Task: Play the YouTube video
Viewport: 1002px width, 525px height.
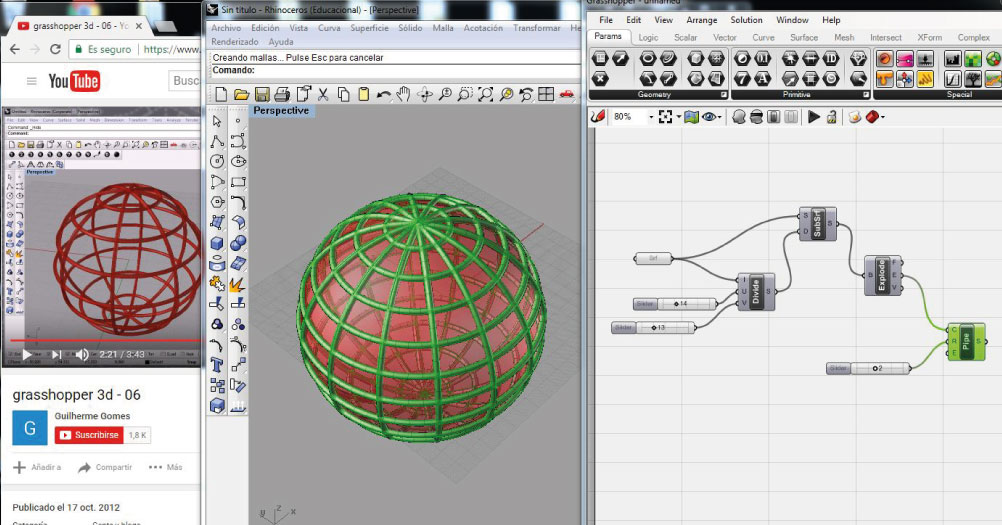Action: (x=27, y=354)
